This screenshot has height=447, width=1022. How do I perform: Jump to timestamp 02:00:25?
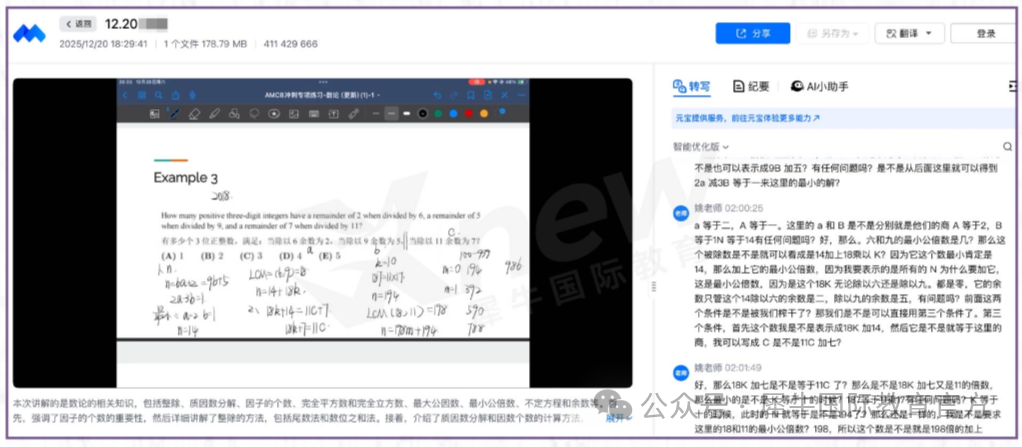pos(745,209)
